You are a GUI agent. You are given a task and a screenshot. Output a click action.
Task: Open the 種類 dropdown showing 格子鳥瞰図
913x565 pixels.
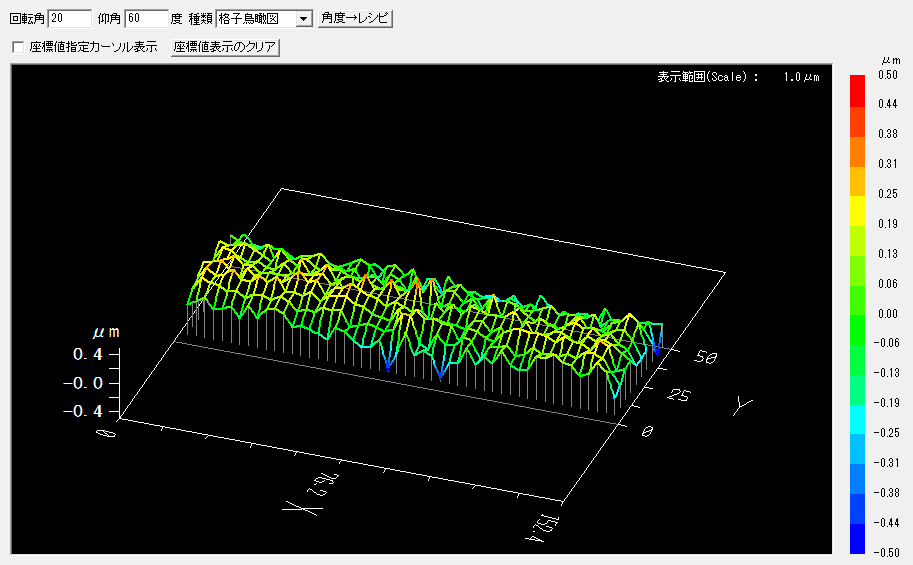257,19
